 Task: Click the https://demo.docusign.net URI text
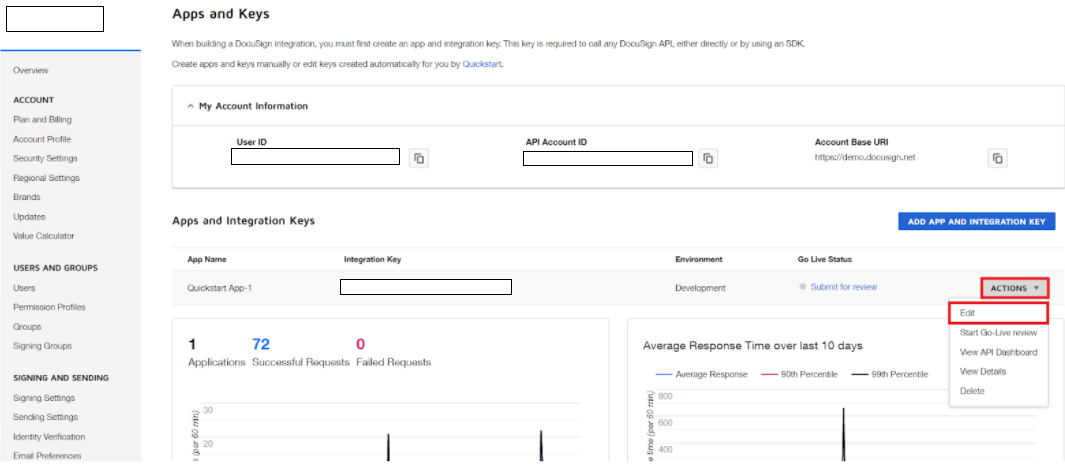click(x=865, y=157)
